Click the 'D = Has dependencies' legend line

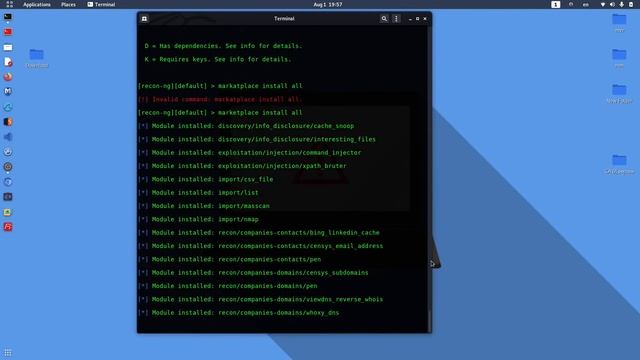click(x=223, y=46)
